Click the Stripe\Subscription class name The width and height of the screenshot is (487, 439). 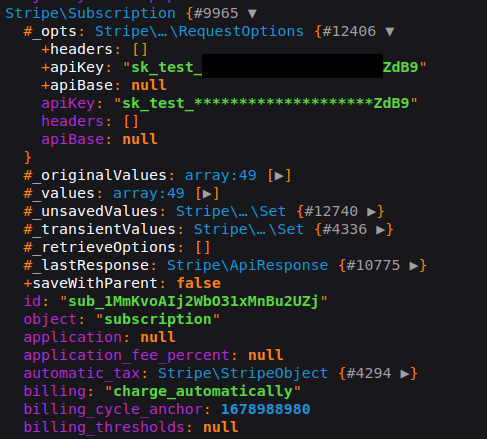tap(90, 14)
